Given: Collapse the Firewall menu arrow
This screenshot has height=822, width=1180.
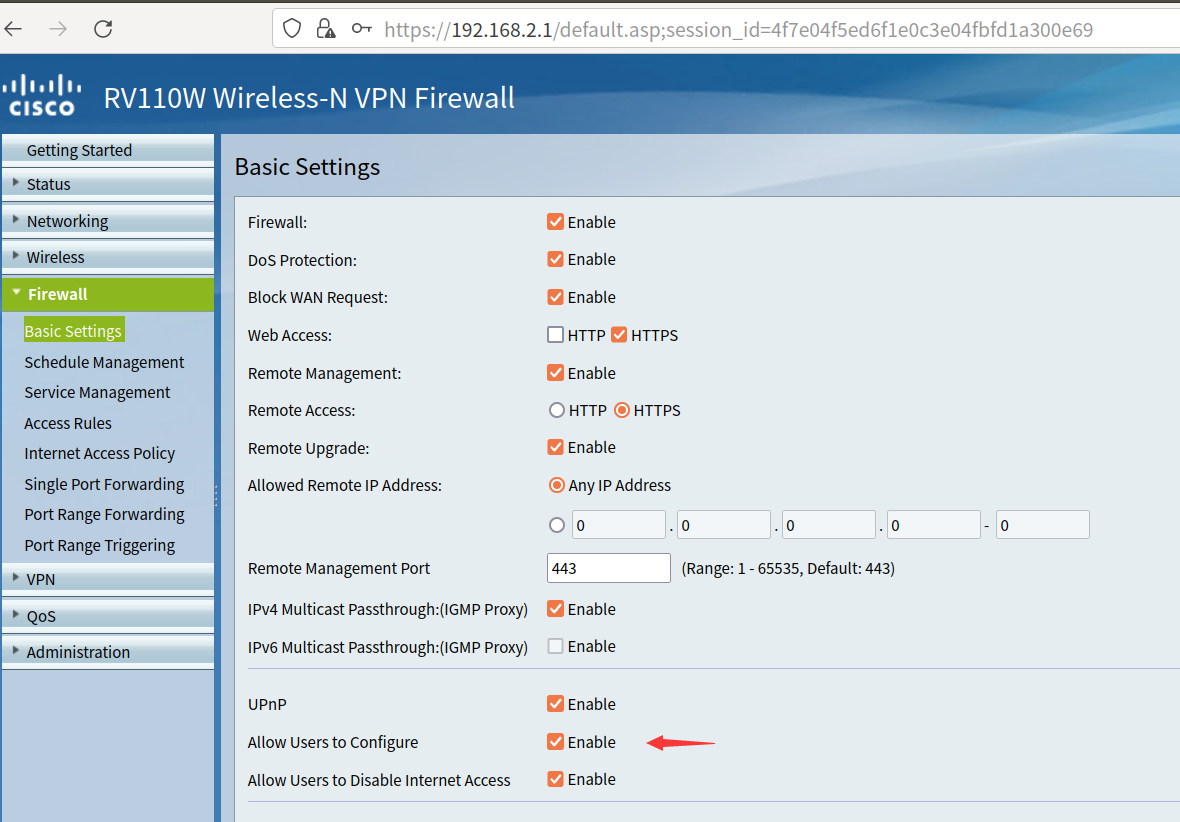Looking at the screenshot, I should pyautogui.click(x=16, y=292).
